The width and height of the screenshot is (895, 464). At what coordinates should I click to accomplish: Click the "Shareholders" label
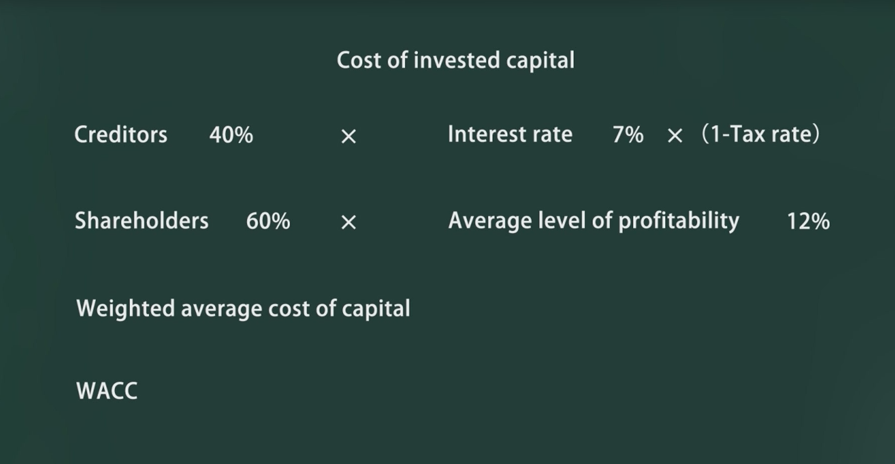pos(141,221)
